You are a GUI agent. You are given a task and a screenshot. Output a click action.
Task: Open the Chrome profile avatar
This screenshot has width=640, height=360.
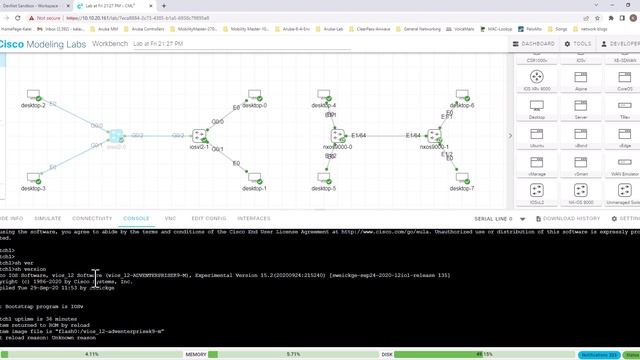(633, 18)
